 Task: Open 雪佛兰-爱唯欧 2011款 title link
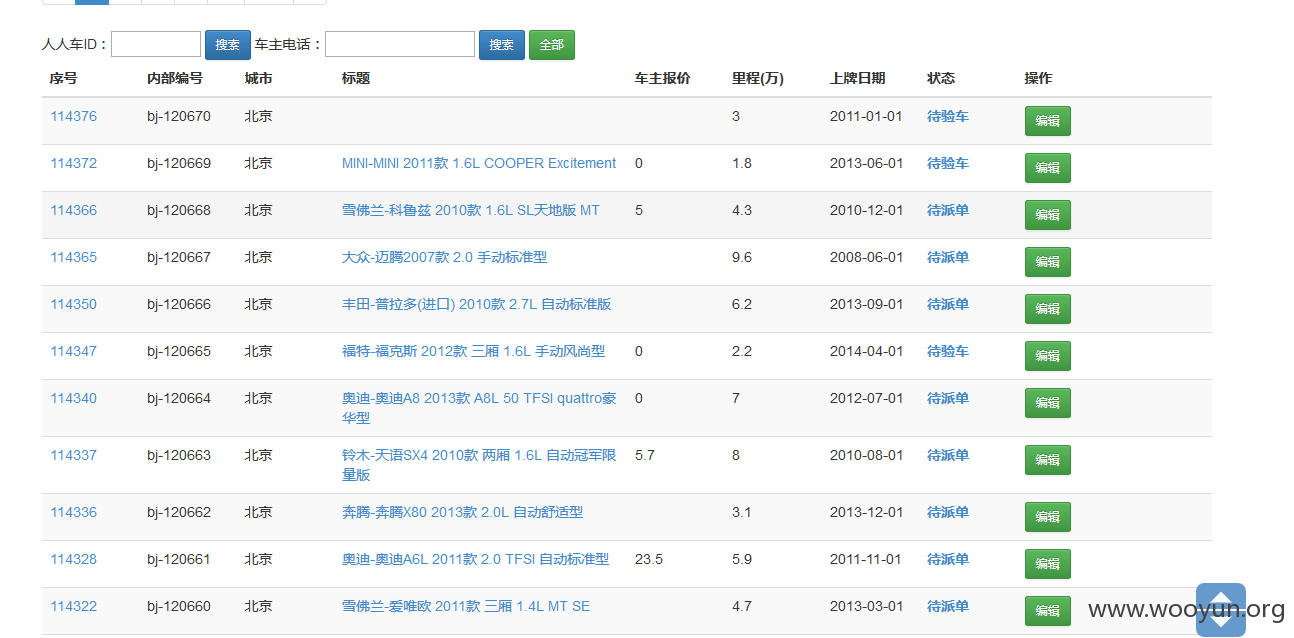pyautogui.click(x=466, y=606)
